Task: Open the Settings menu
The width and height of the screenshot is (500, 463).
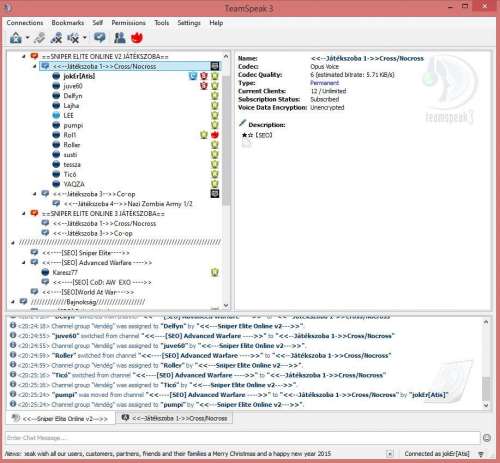Action: (189, 23)
